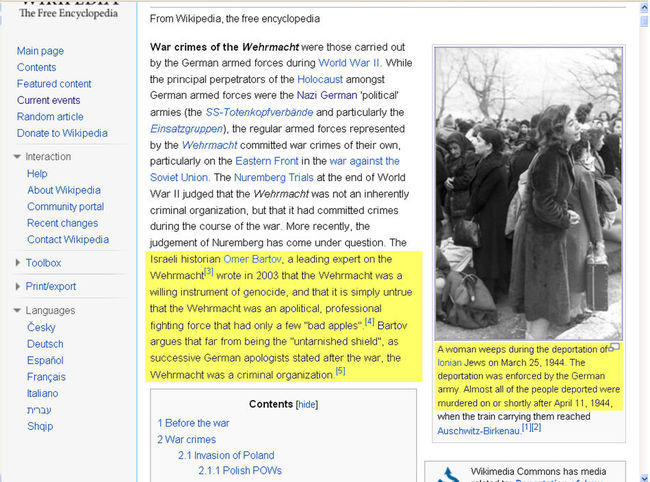Jump to caption footnote [1]
This screenshot has width=650, height=482.
[526, 427]
